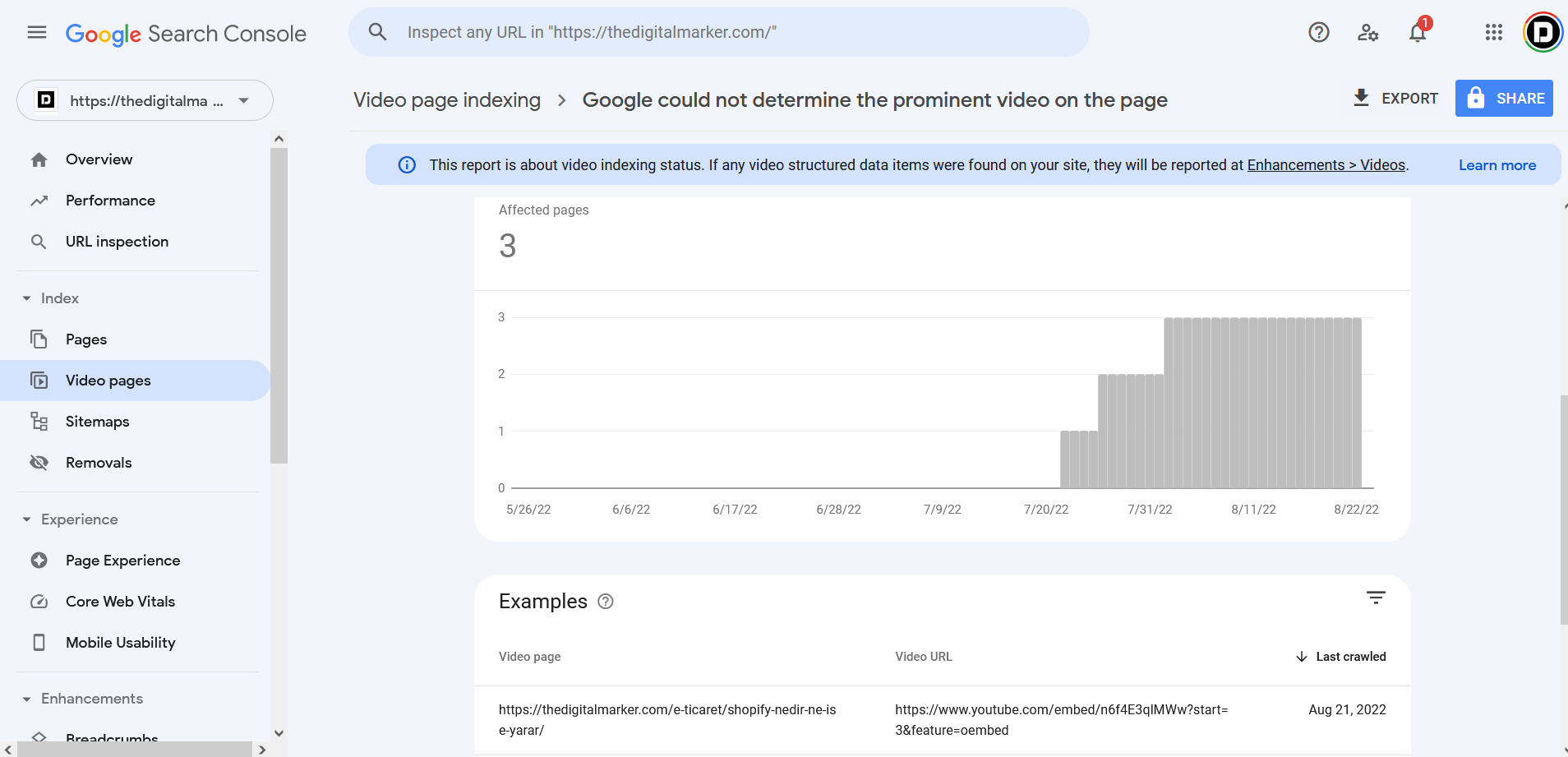Follow the Enhancements > Videos link
1568x757 pixels.
(x=1326, y=165)
